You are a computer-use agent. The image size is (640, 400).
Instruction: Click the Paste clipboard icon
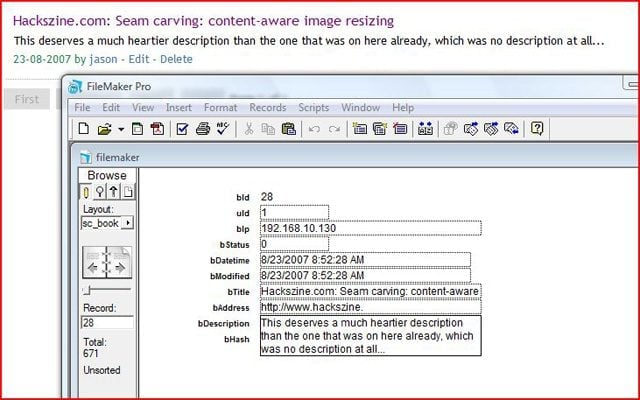click(x=289, y=129)
